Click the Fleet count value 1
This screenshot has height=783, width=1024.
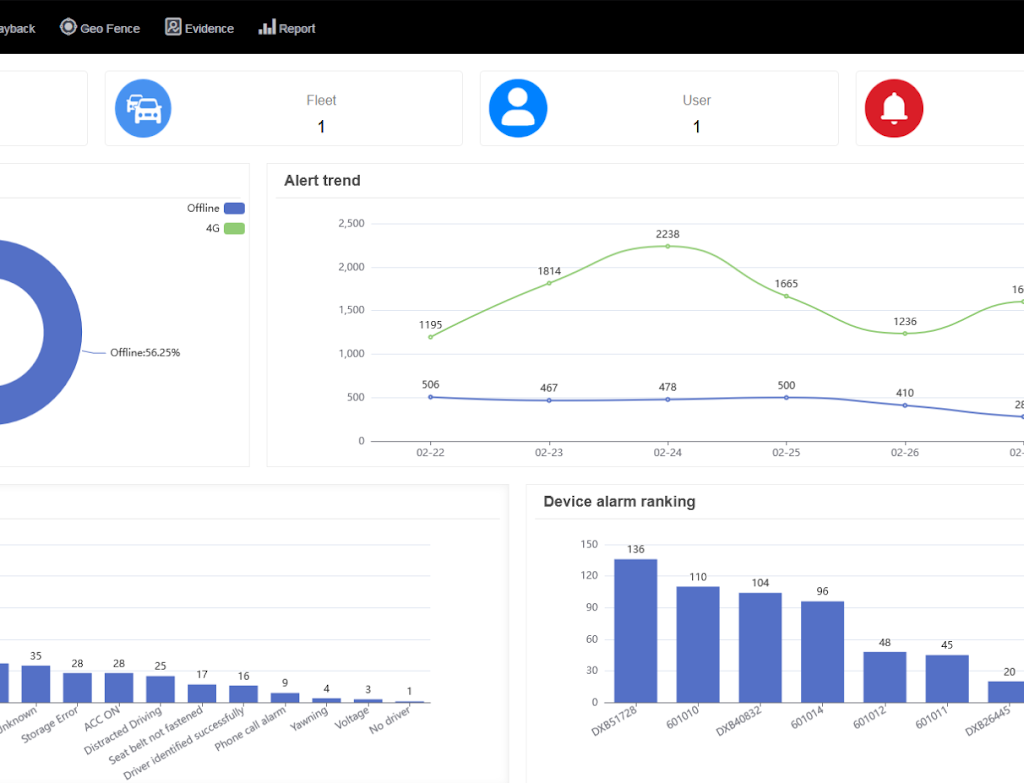pos(321,126)
